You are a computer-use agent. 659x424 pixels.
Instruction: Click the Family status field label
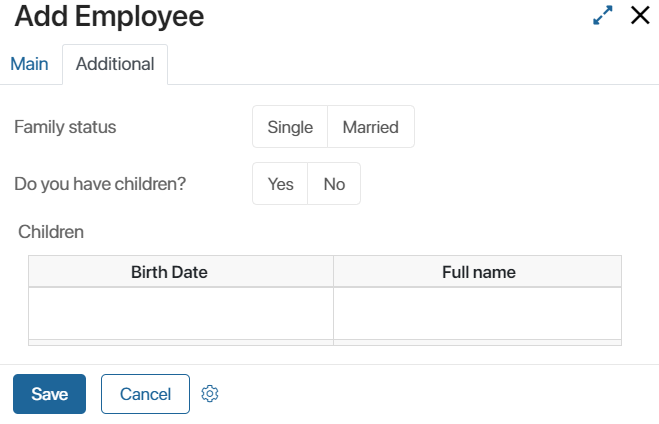coord(65,127)
